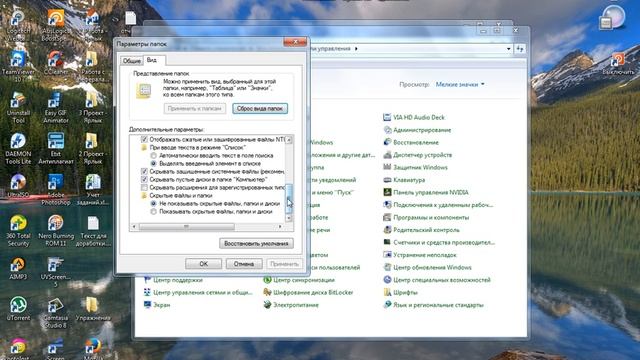Open 'Родительский контроль' link

(x=426, y=230)
